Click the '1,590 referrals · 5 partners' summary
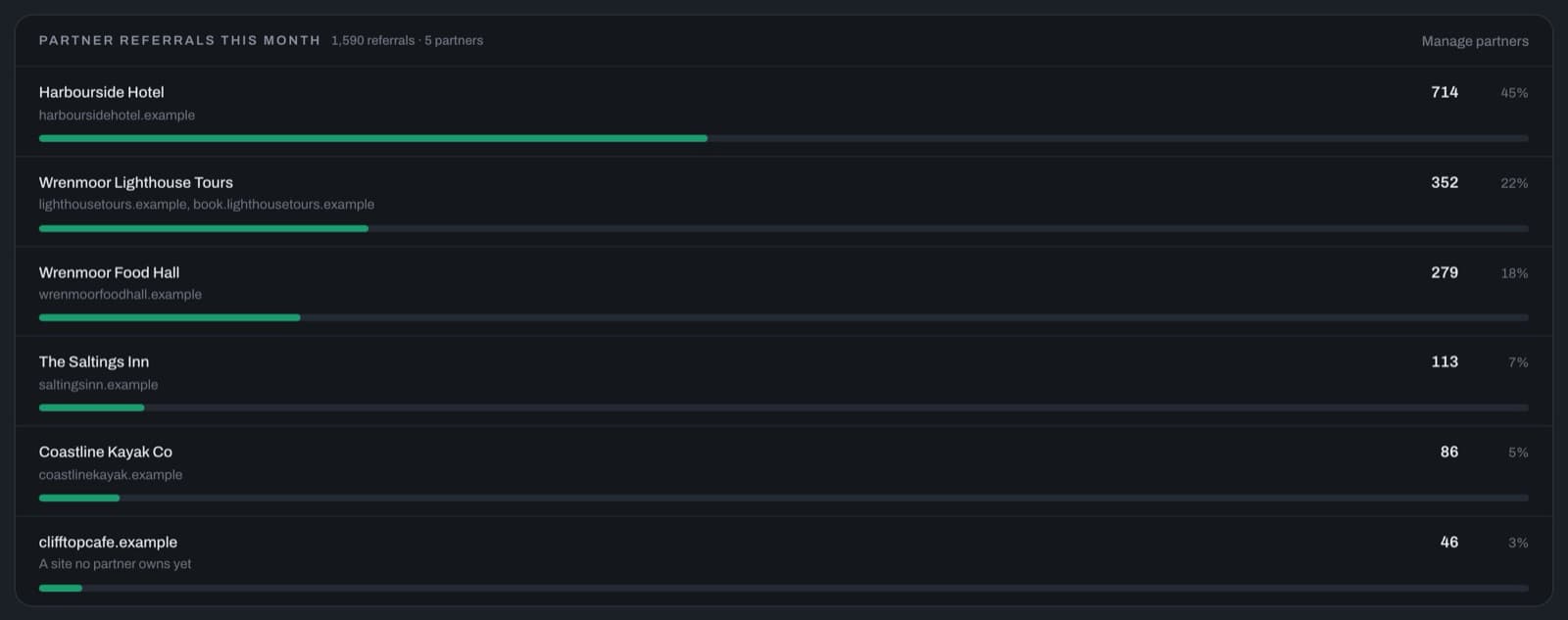1568x620 pixels. (x=407, y=40)
